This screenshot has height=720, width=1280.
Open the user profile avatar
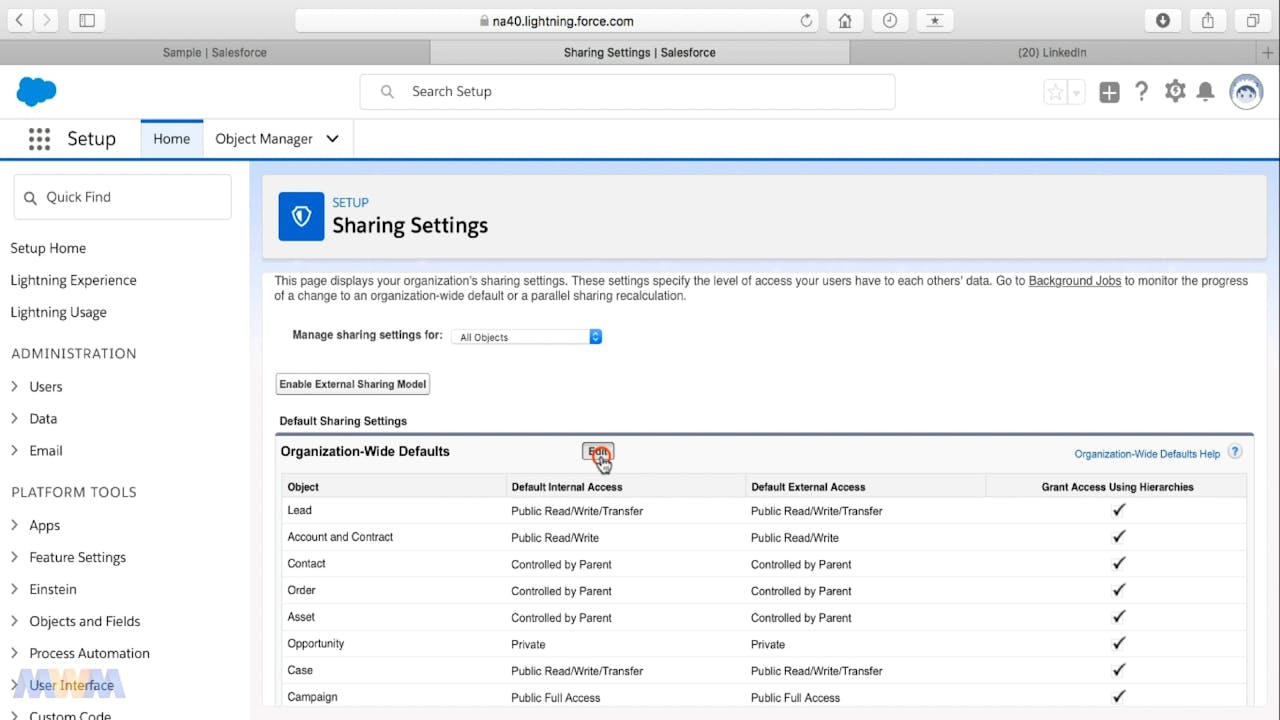(1246, 92)
